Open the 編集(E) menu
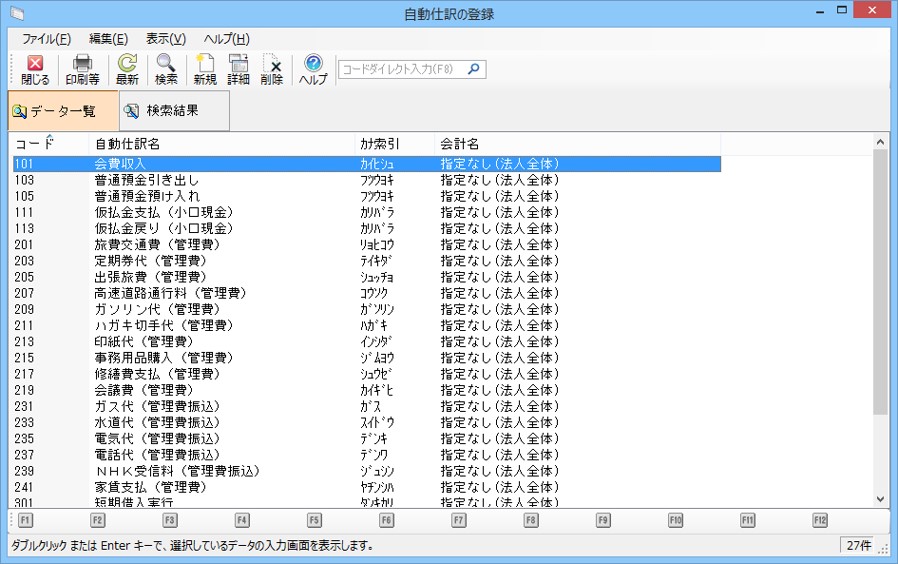The width and height of the screenshot is (898, 564). point(108,39)
